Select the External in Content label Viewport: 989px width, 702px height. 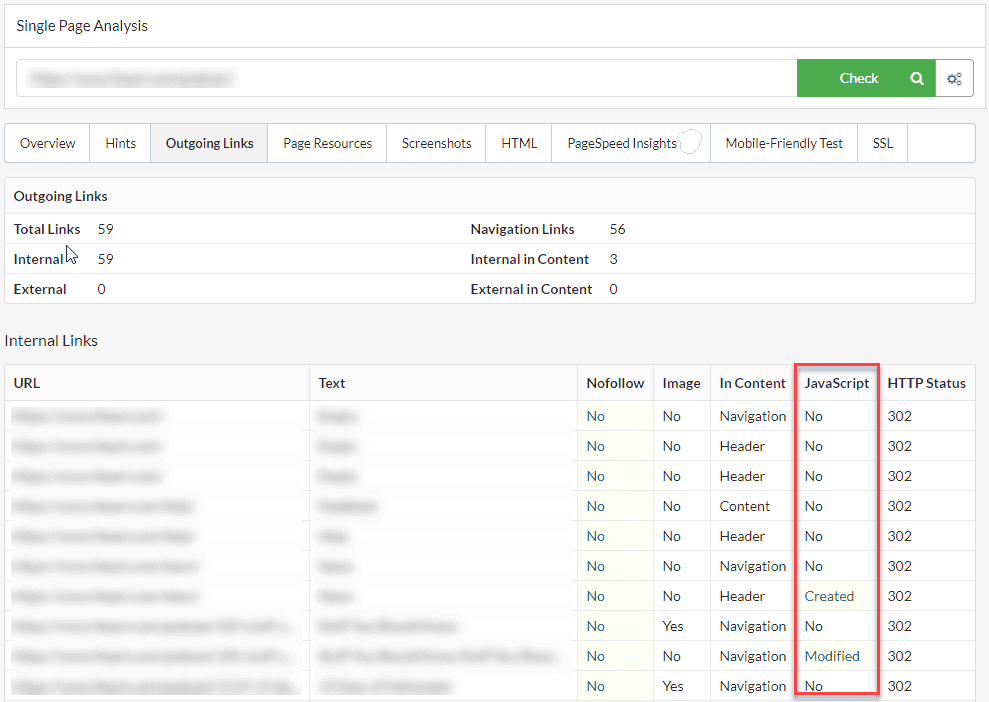(x=531, y=289)
